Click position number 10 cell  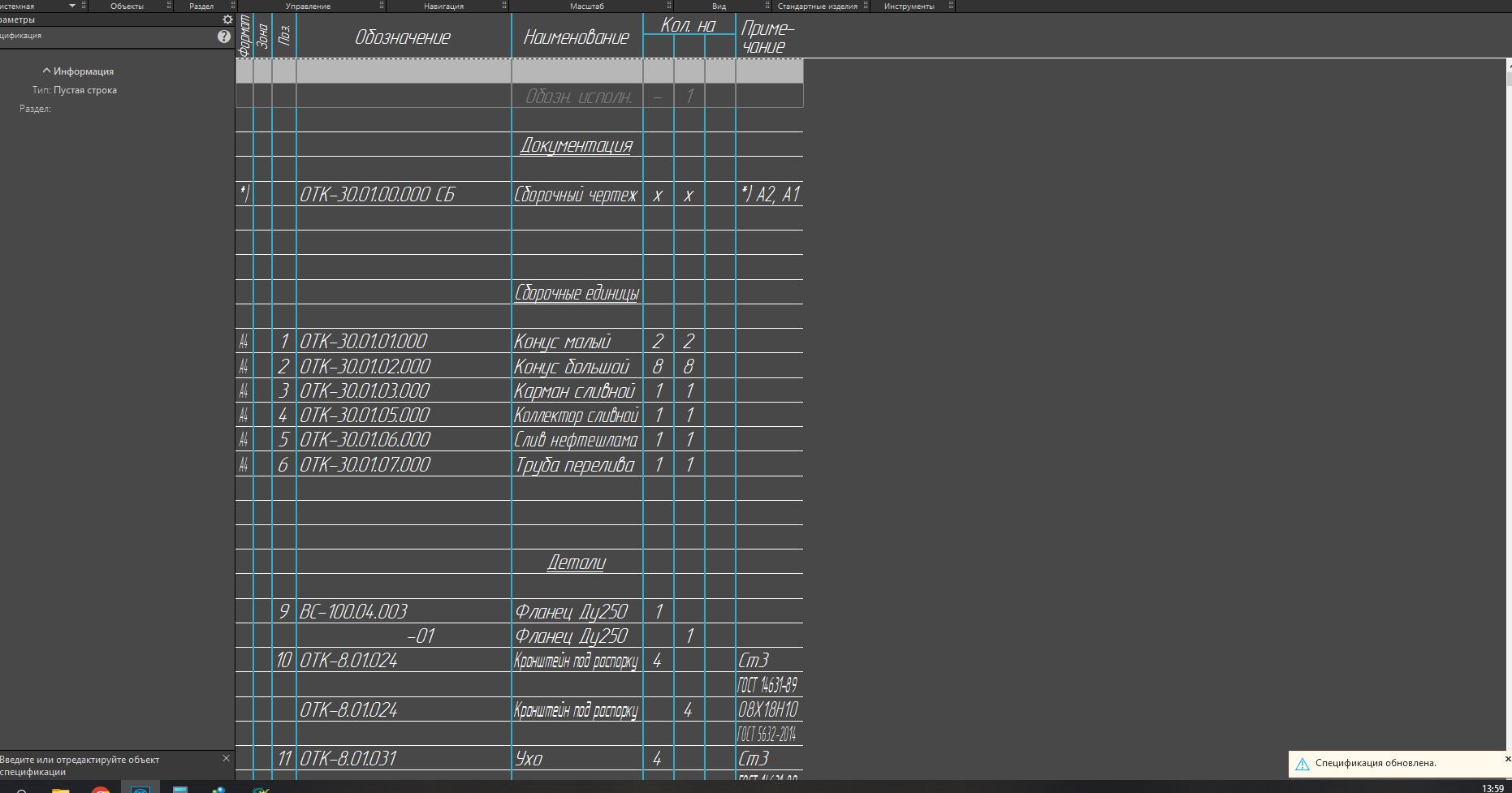coord(283,660)
